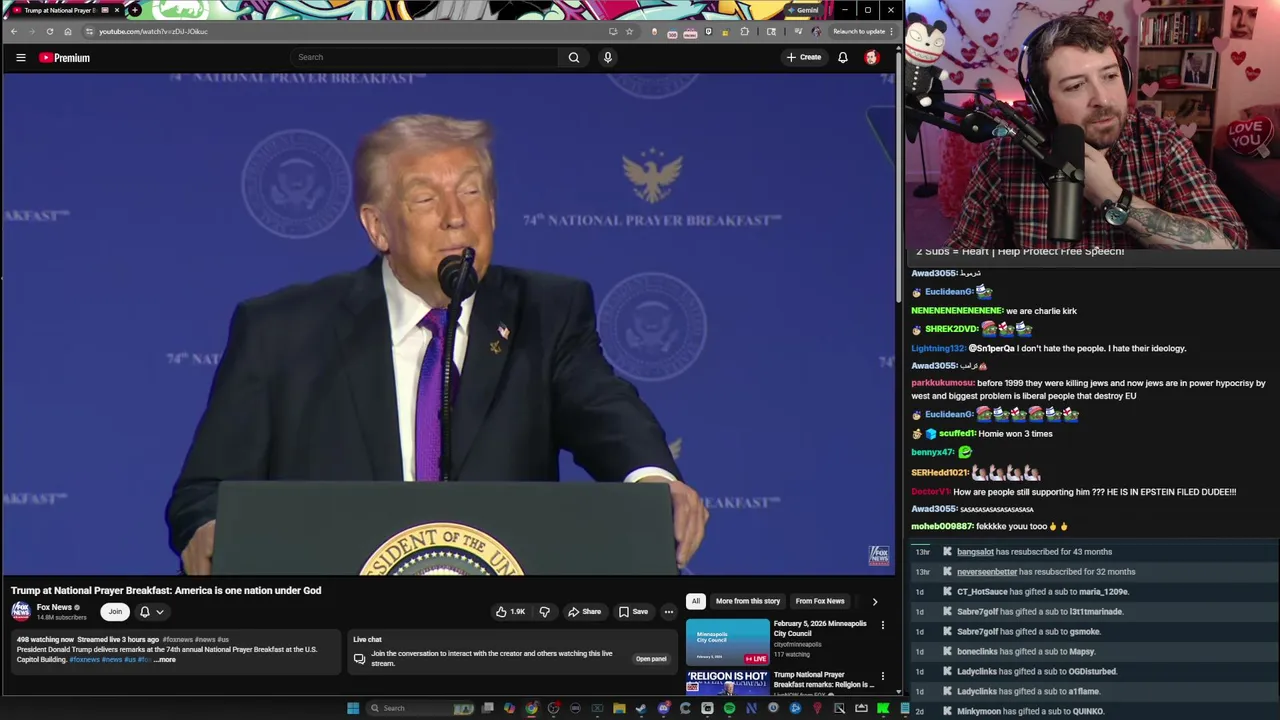
Task: Click Relaunch to update button
Action: (858, 31)
